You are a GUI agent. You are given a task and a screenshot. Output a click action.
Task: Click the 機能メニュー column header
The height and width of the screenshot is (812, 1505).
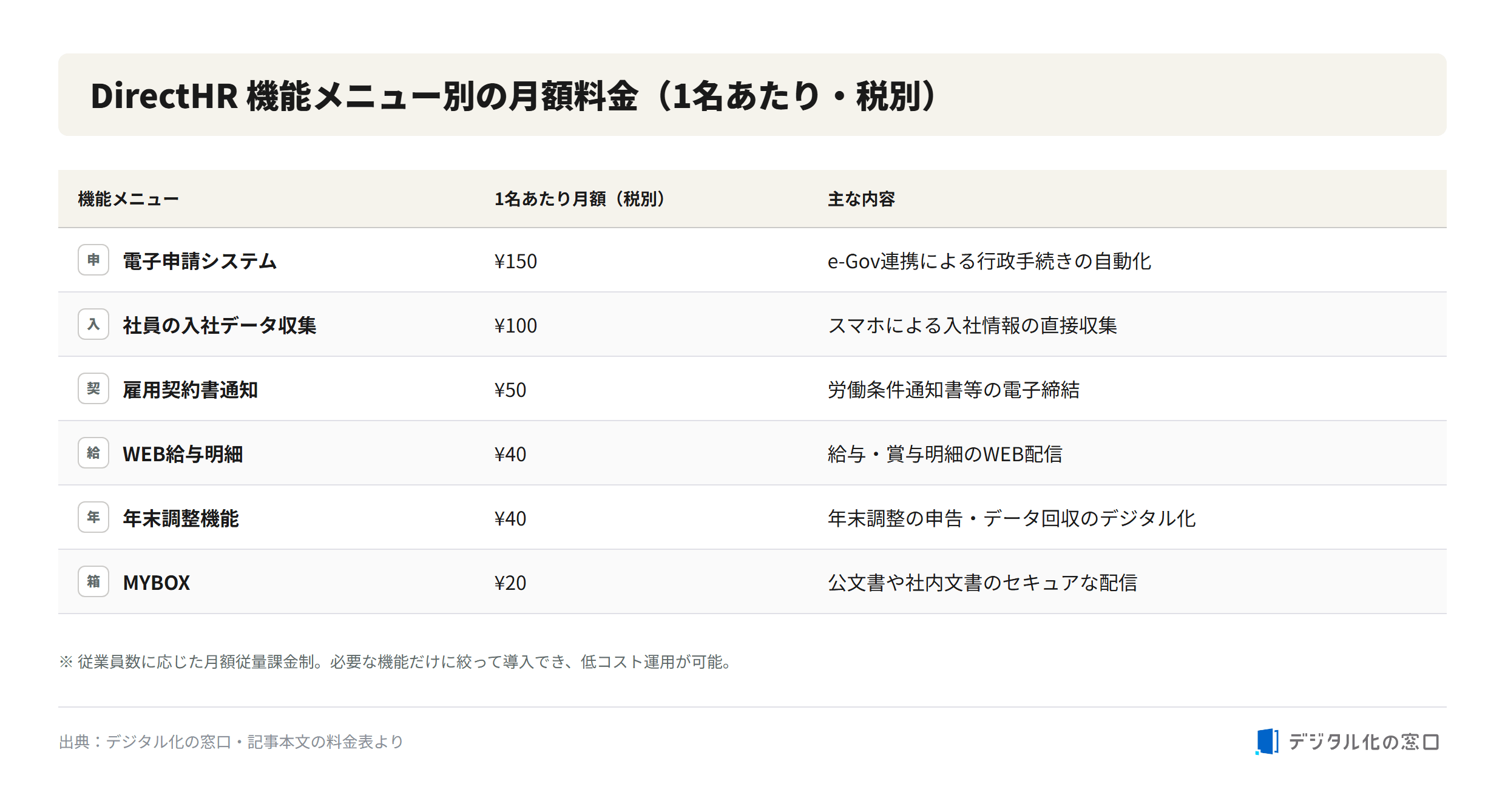click(128, 199)
